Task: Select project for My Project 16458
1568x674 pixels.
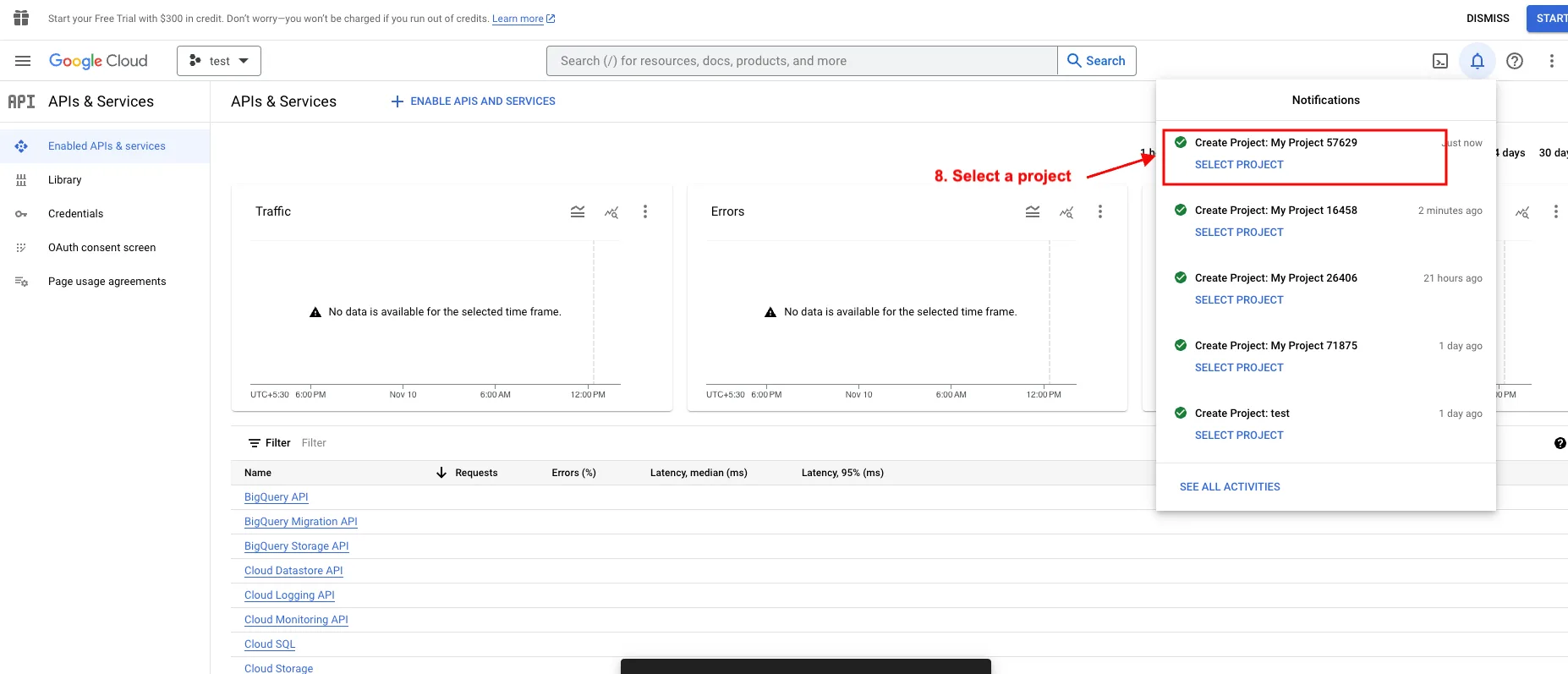Action: [x=1239, y=233]
